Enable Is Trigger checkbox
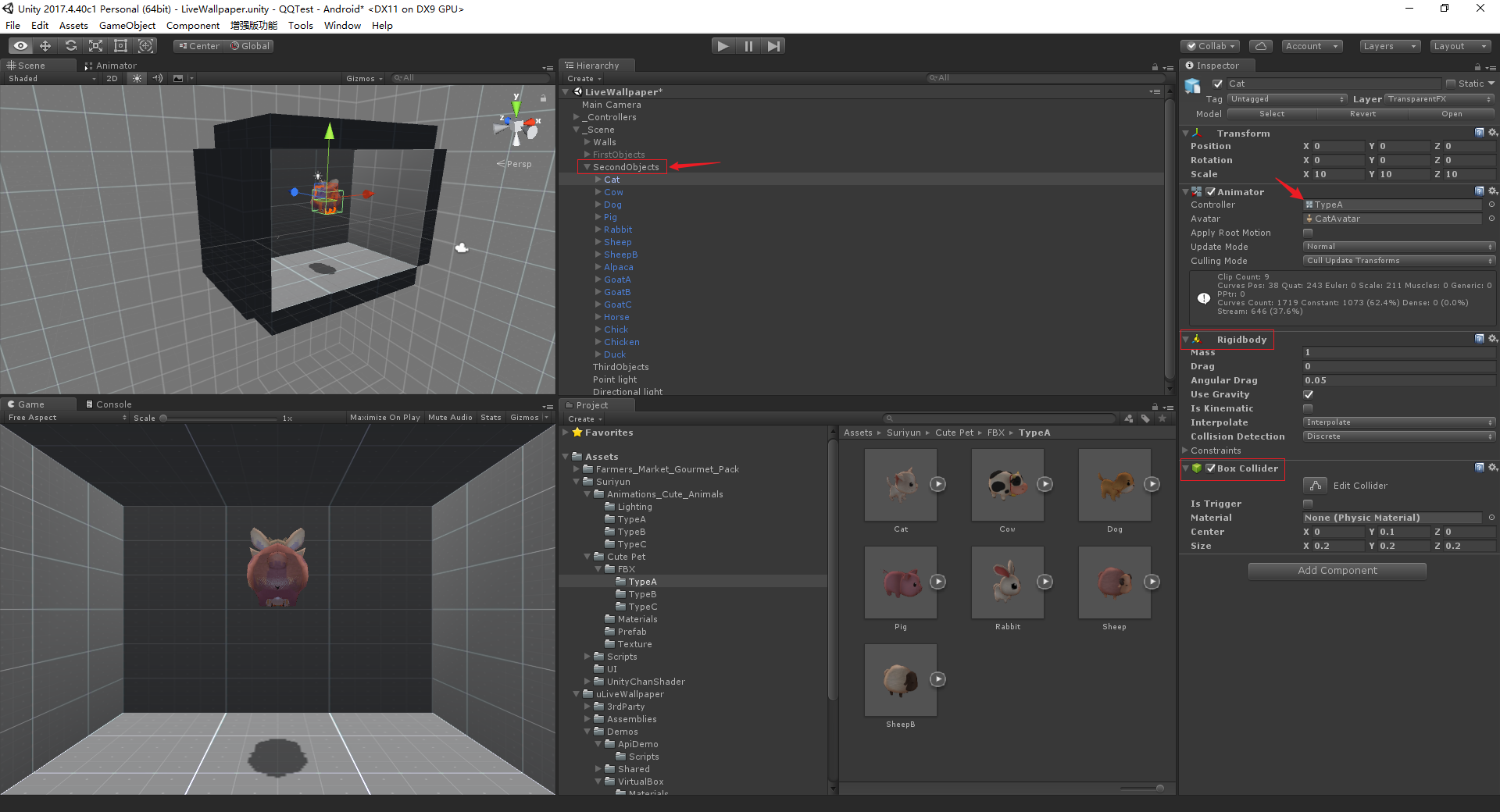1500x812 pixels. [1308, 504]
